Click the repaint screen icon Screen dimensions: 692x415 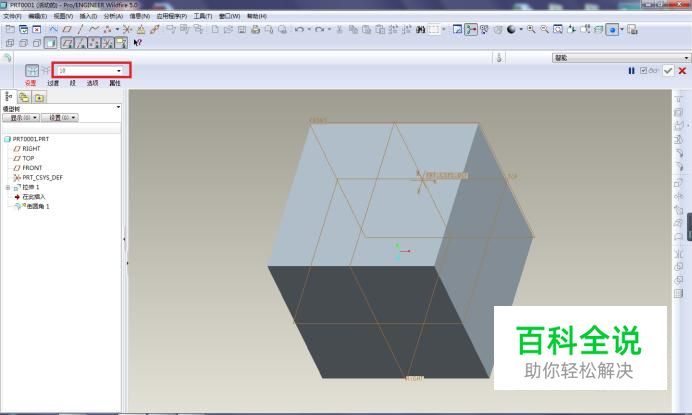[x=458, y=30]
